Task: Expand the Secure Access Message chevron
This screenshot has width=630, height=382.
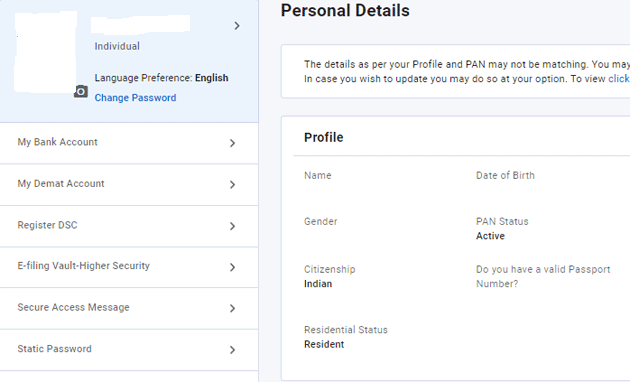Action: point(232,308)
